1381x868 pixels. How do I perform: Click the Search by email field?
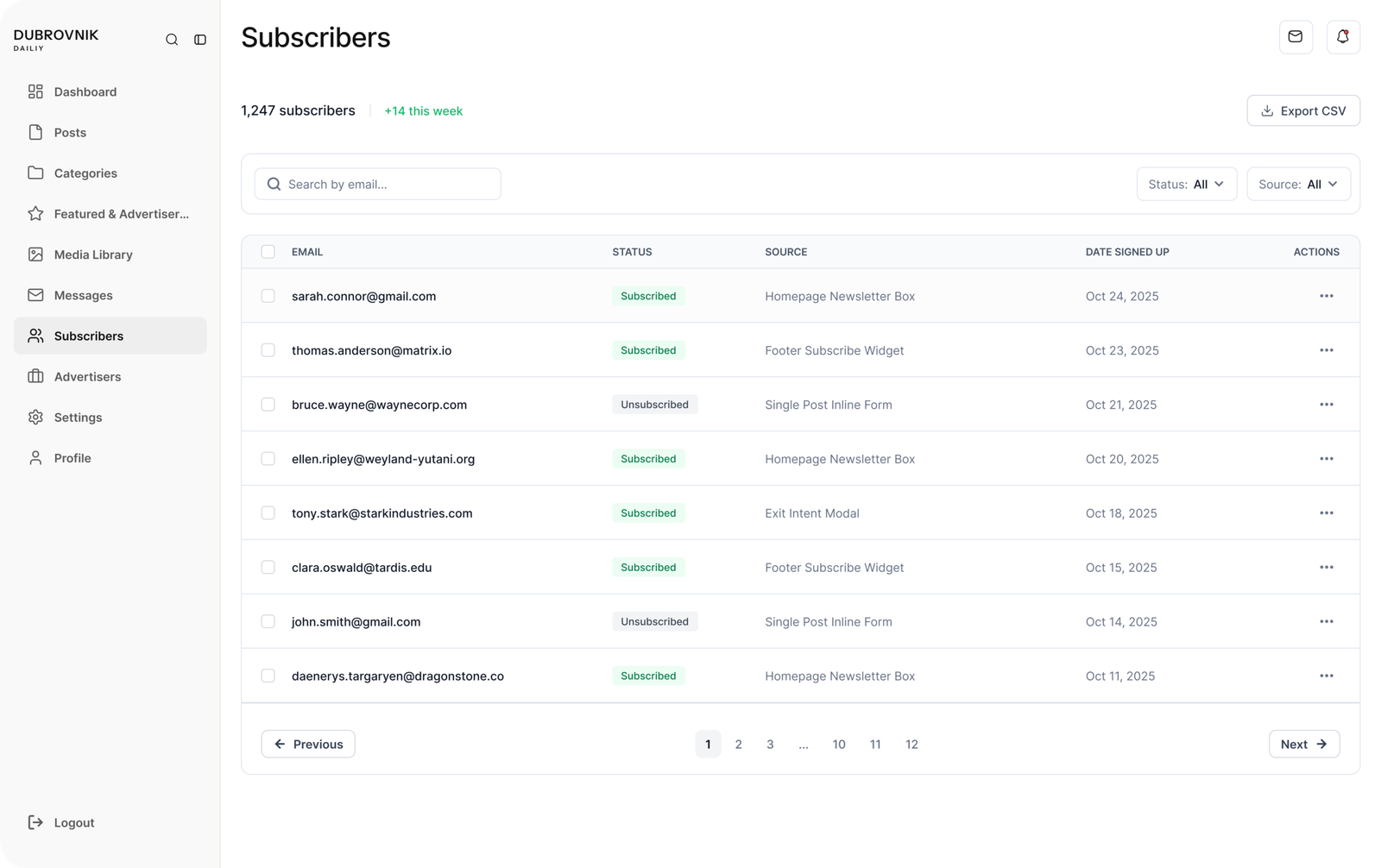click(377, 184)
